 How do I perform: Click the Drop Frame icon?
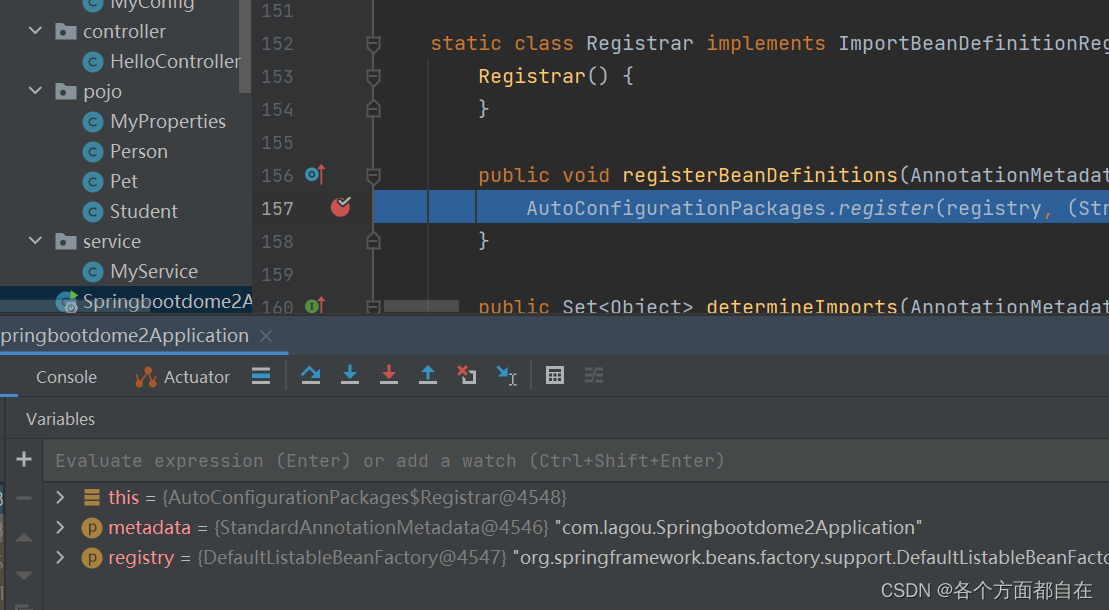click(x=467, y=375)
